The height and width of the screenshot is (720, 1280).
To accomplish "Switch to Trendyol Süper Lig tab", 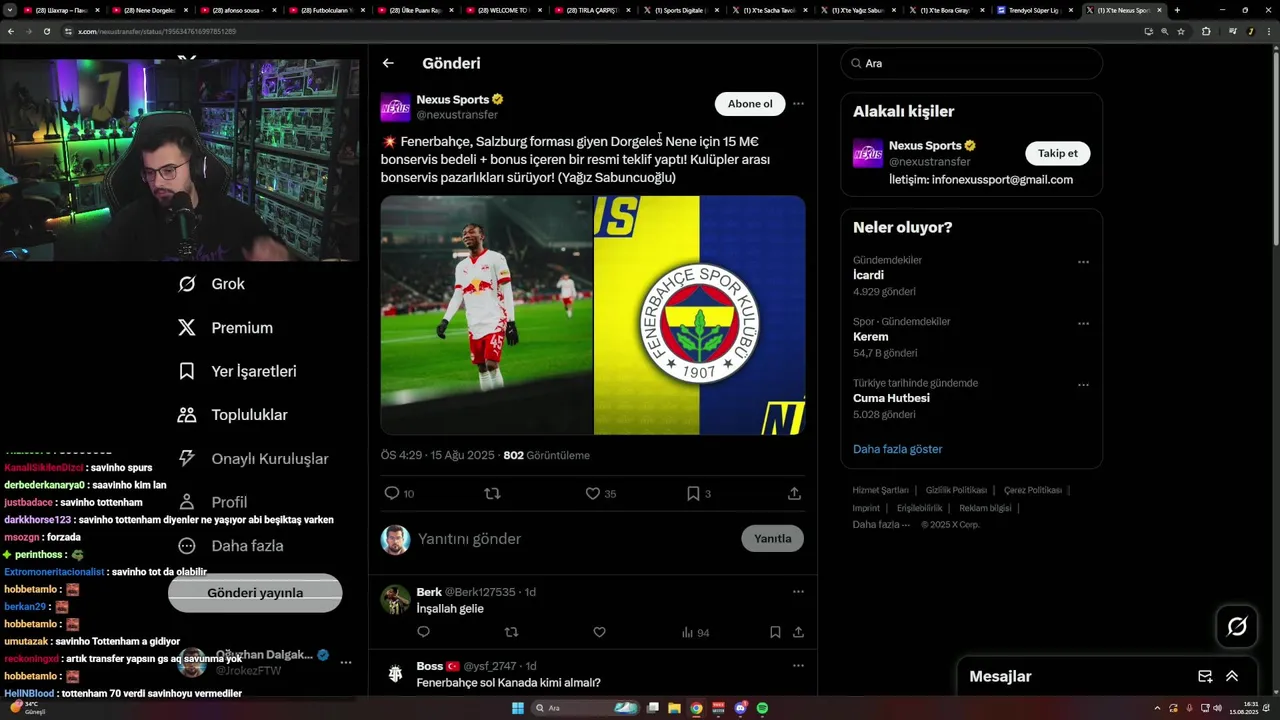I will 1035,10.
